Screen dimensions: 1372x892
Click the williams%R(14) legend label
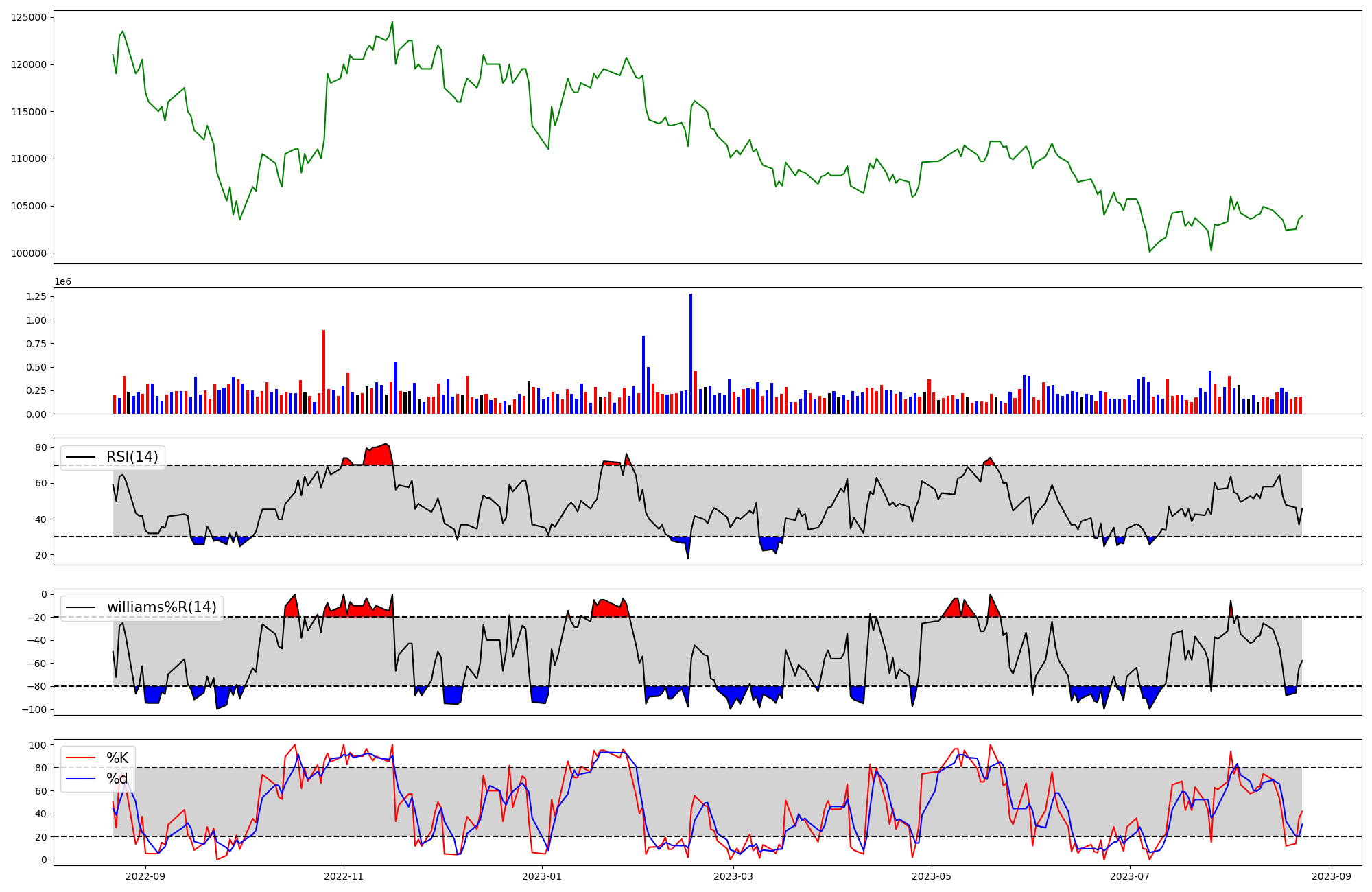coord(161,607)
